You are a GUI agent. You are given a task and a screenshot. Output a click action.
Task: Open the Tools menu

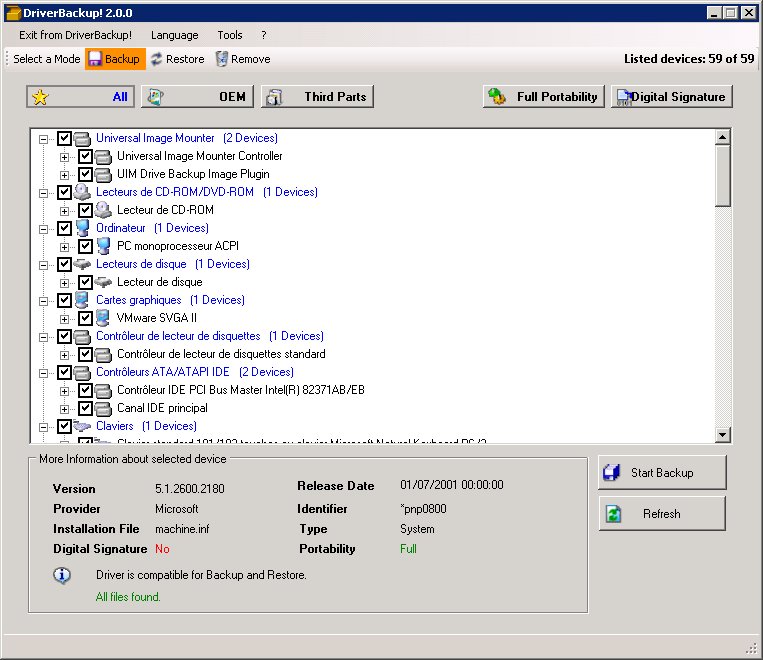(x=230, y=35)
